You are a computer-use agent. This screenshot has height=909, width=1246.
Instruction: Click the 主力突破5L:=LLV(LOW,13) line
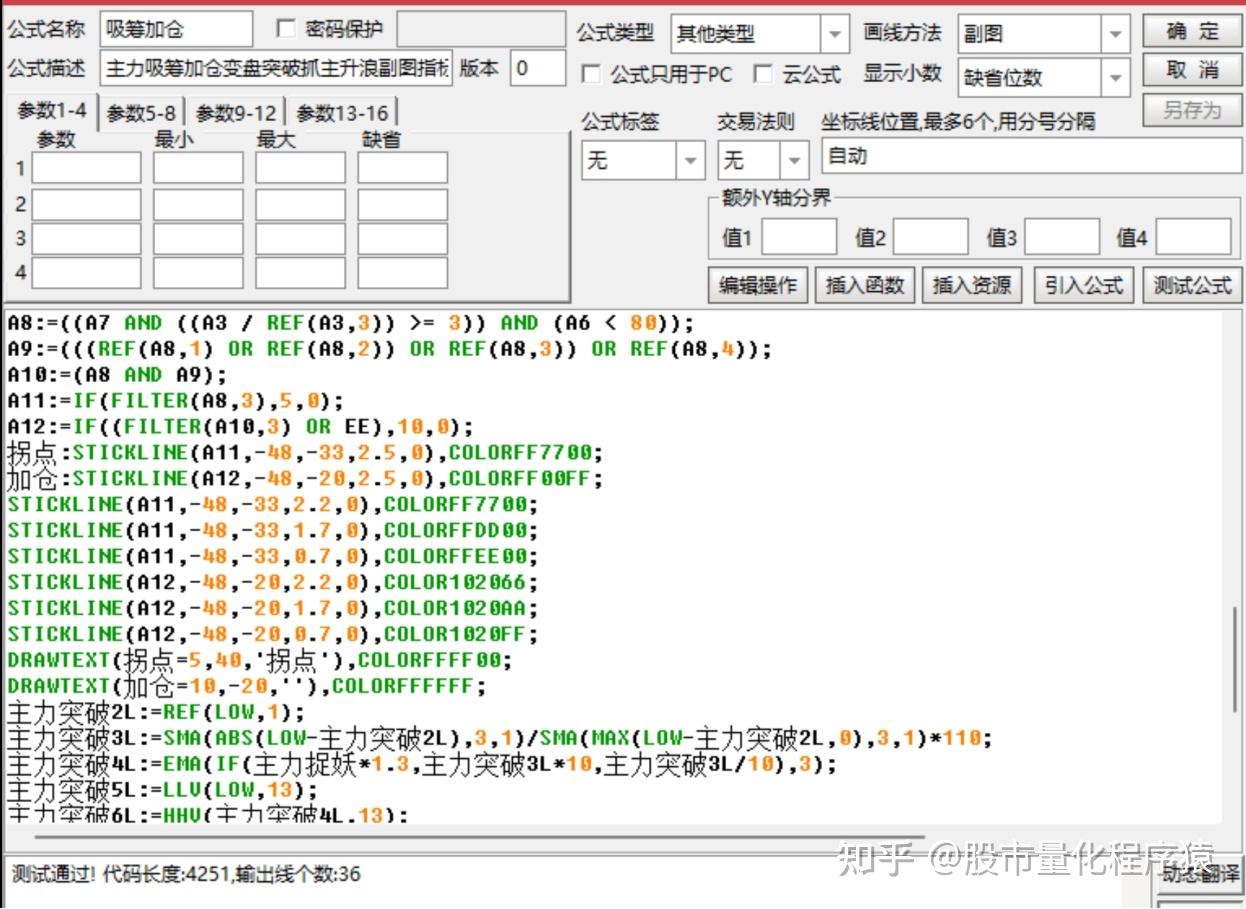point(162,791)
